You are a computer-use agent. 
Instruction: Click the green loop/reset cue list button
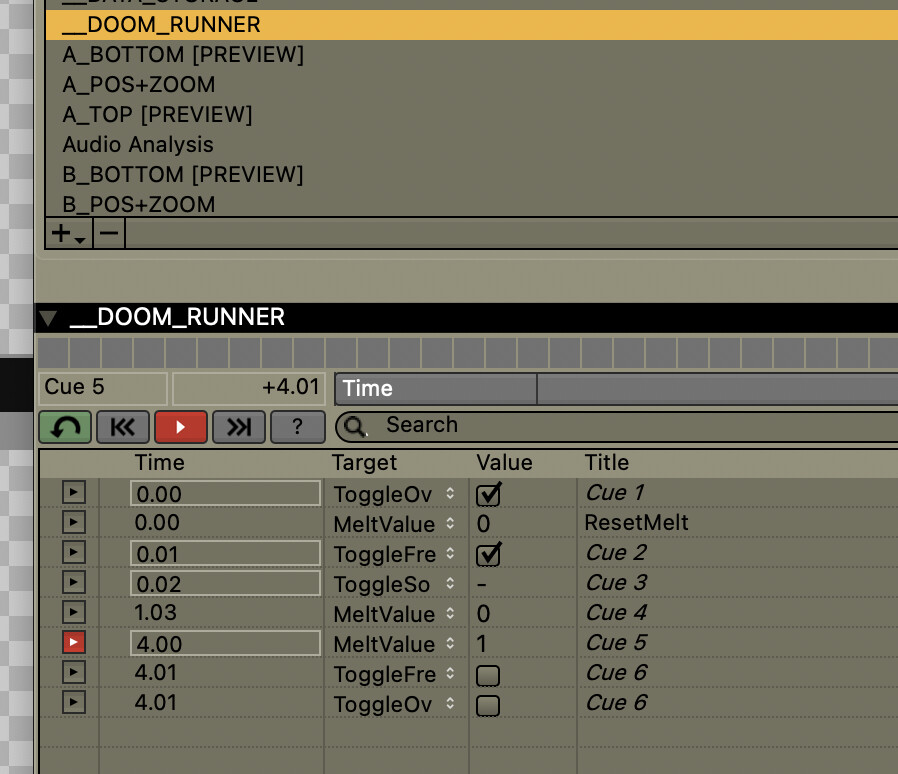click(x=65, y=427)
